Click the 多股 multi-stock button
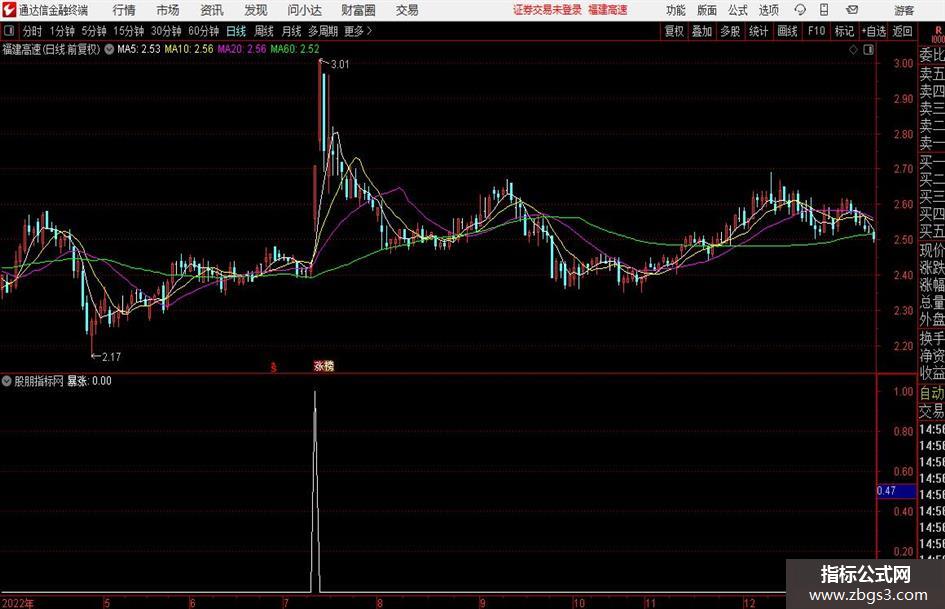The height and width of the screenshot is (609, 945). [x=730, y=31]
